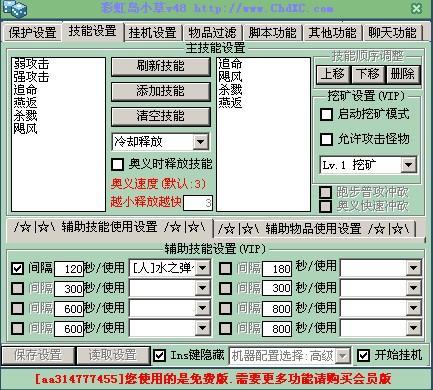Toggle the 跑步普攻冲砍 checkbox
433x390 pixels.
325,192
